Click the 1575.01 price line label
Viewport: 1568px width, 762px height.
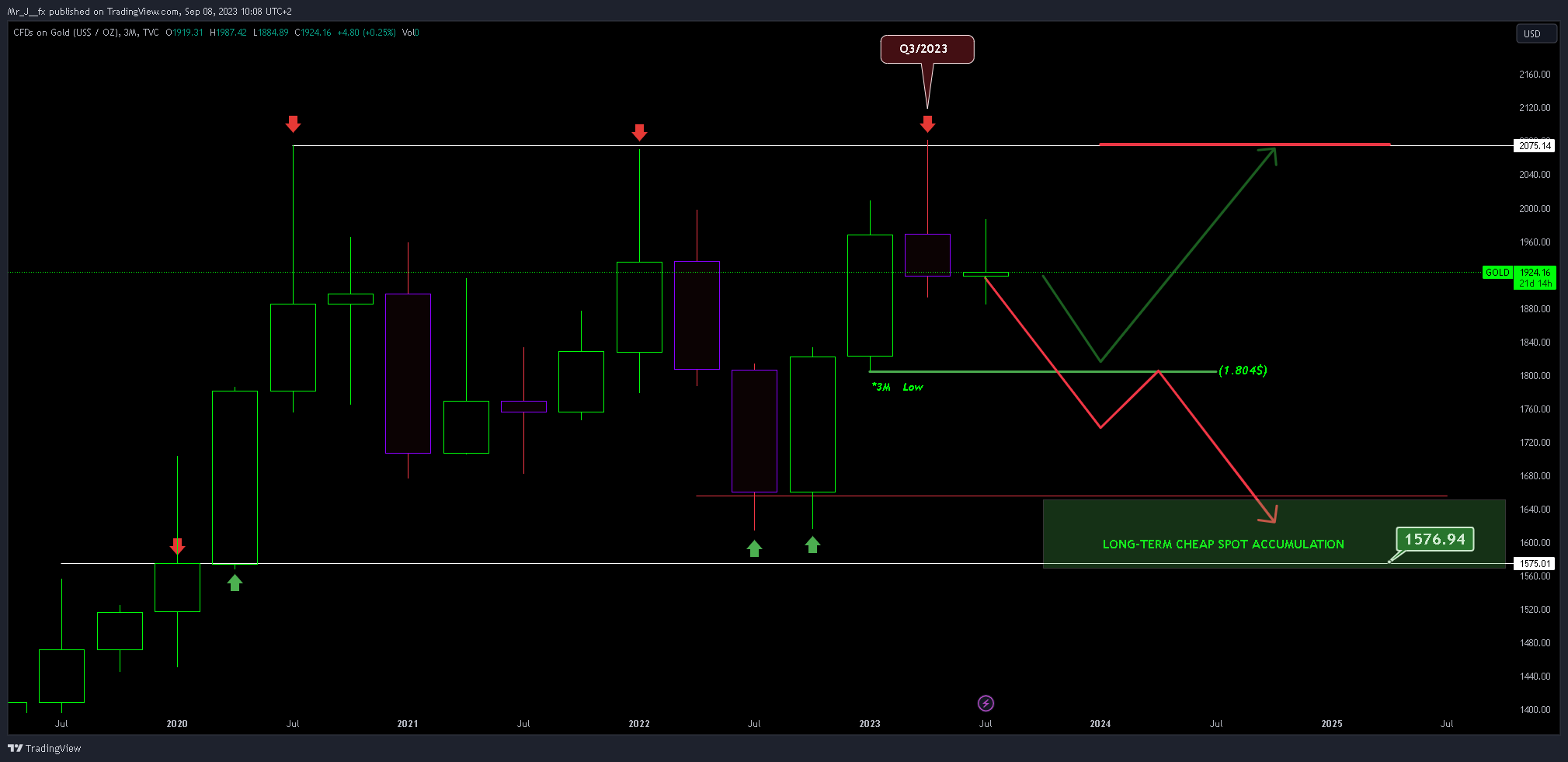click(x=1535, y=563)
